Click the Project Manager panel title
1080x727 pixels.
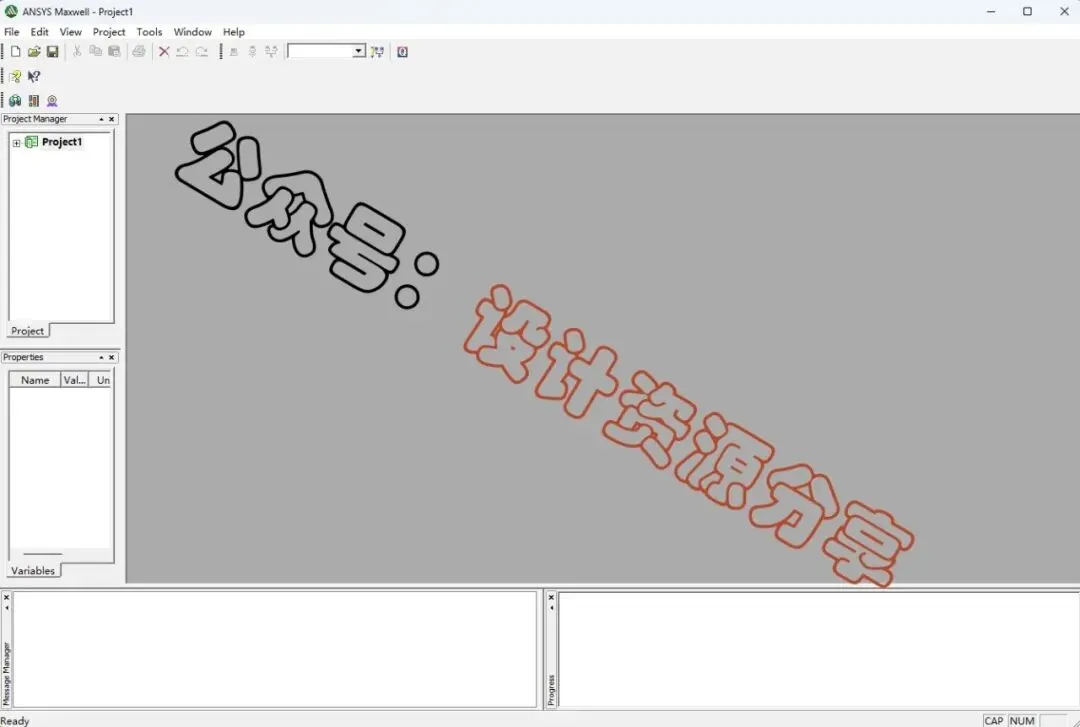[35, 119]
